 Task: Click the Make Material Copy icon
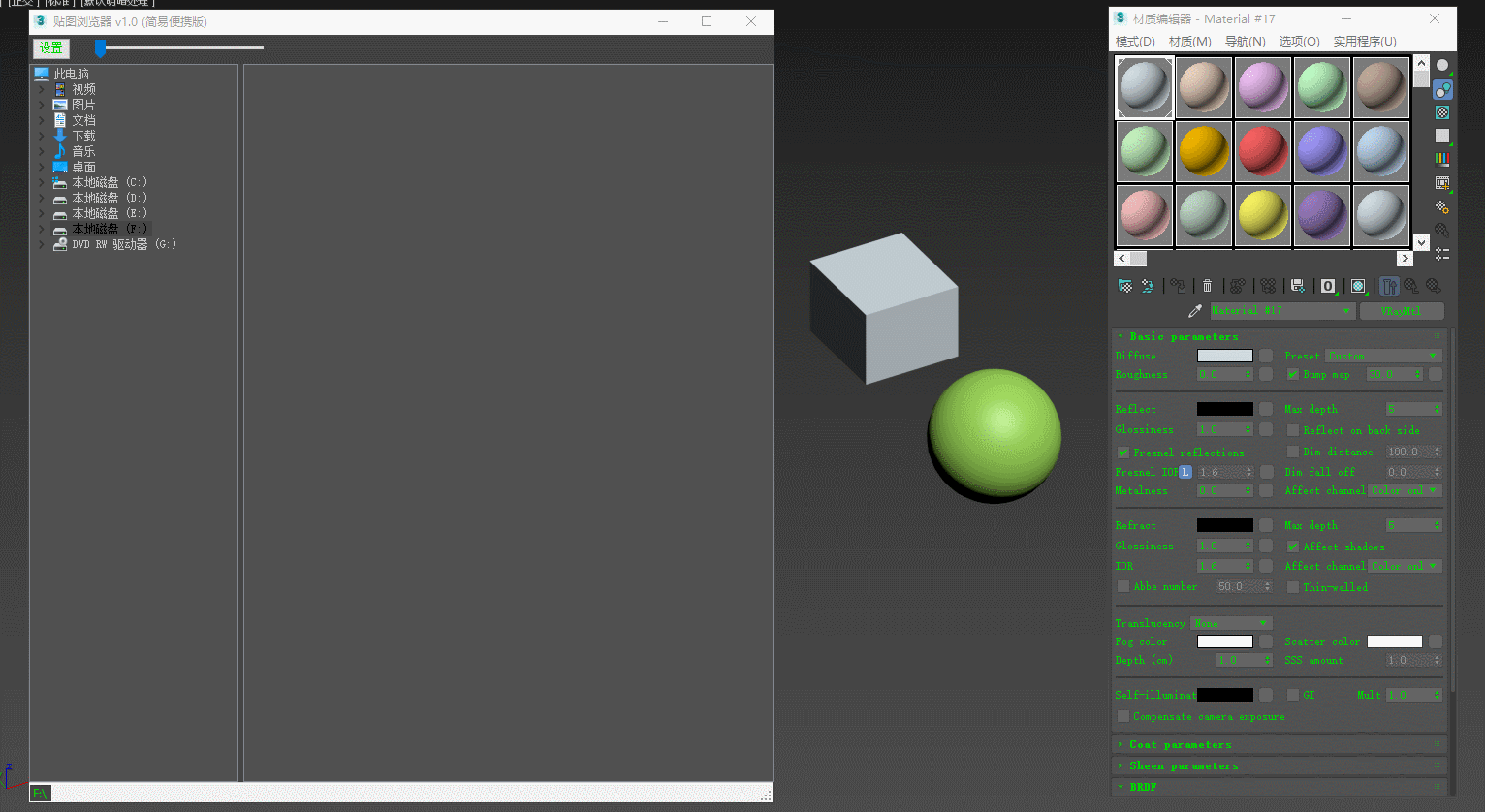[1238, 286]
